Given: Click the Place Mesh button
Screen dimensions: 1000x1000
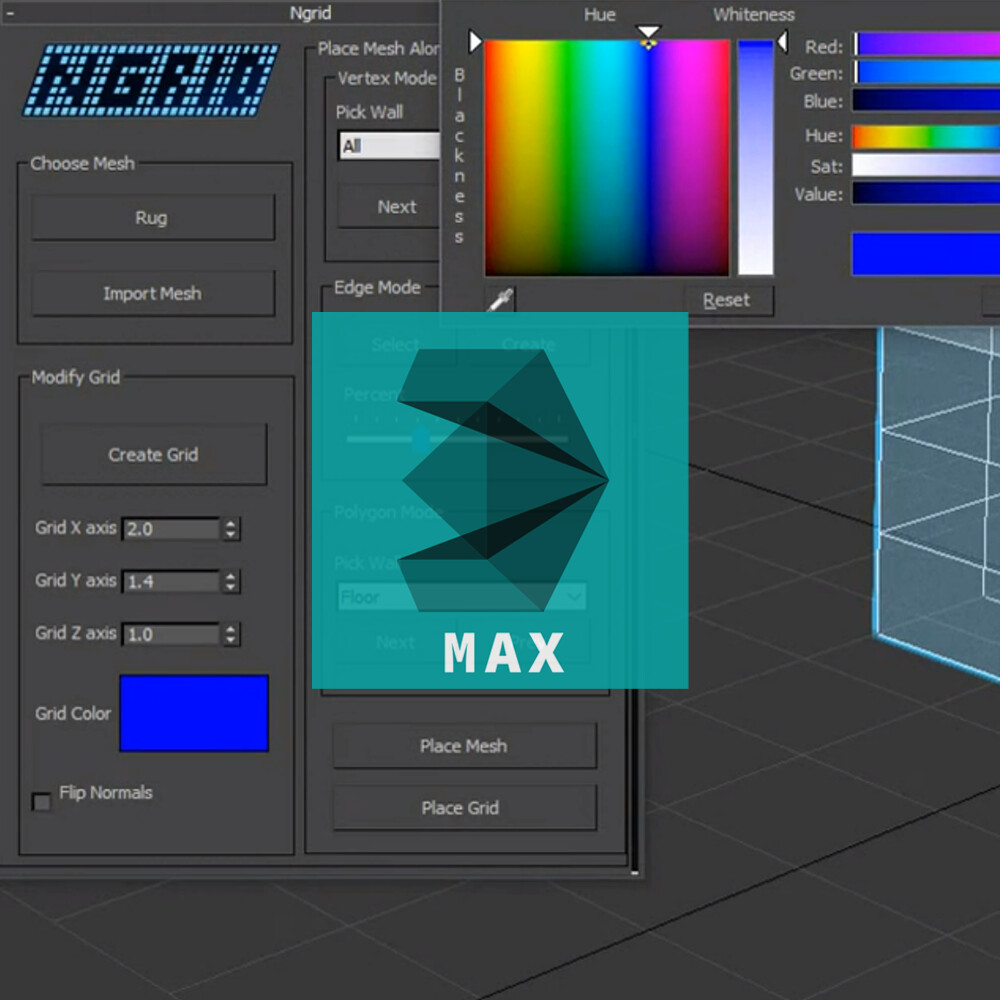Looking at the screenshot, I should tap(463, 745).
